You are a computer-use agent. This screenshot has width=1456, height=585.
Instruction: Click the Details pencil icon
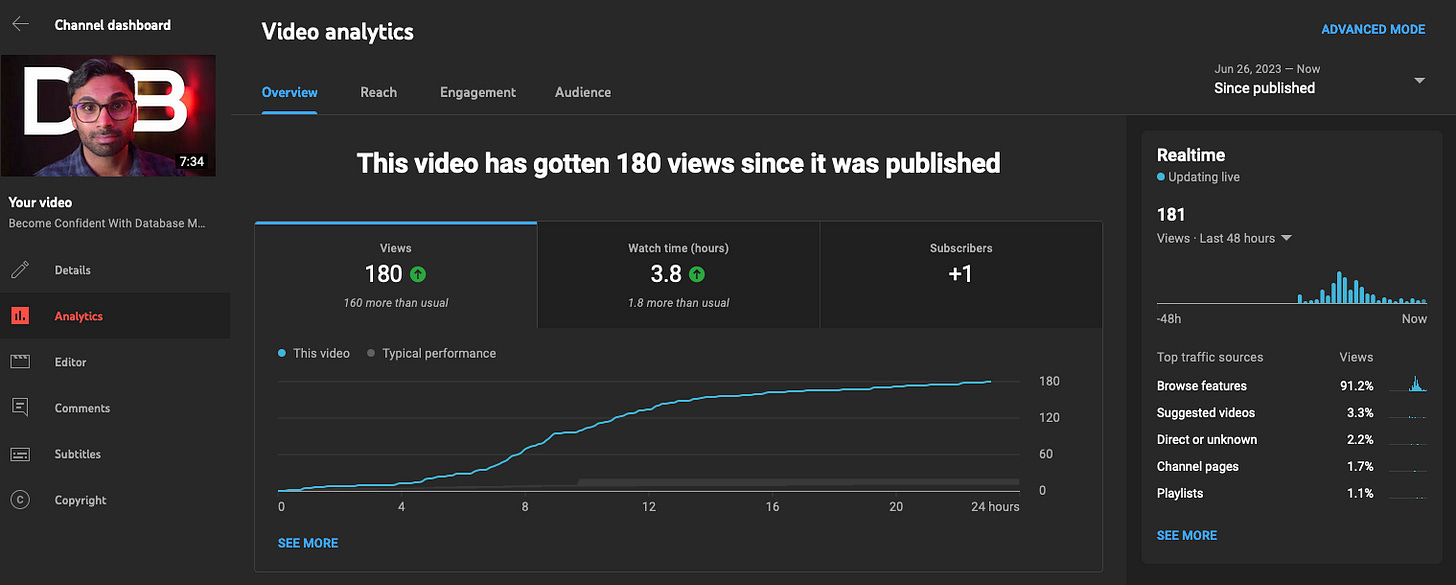point(20,270)
